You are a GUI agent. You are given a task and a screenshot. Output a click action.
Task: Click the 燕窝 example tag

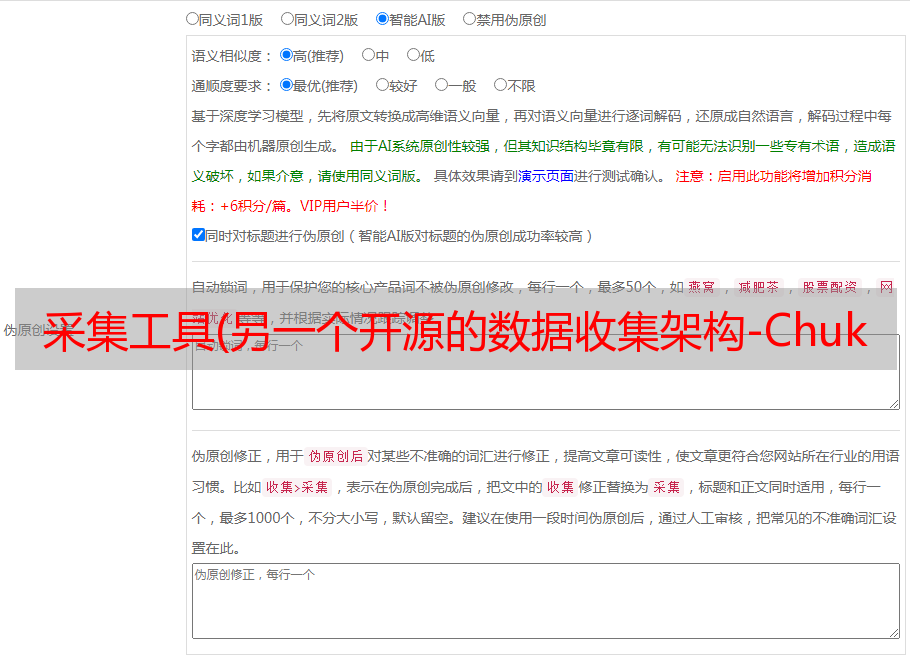pyautogui.click(x=701, y=287)
